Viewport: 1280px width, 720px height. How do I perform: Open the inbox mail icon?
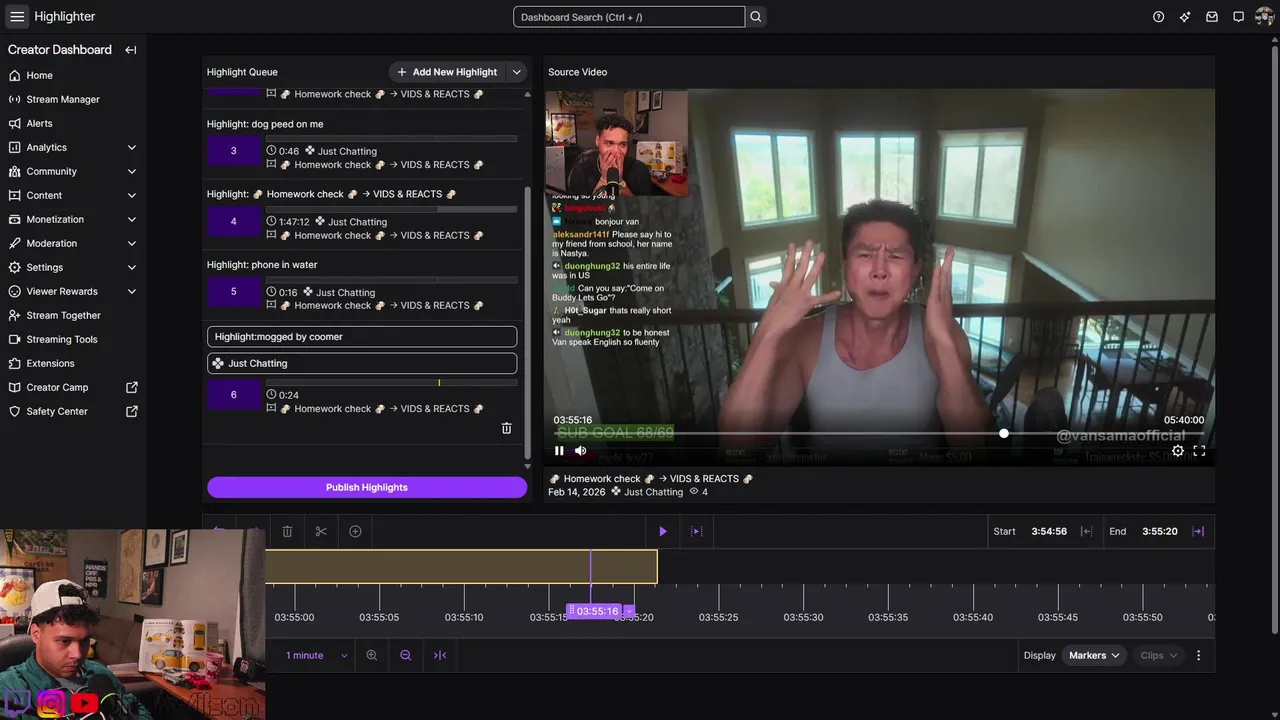[x=1212, y=17]
